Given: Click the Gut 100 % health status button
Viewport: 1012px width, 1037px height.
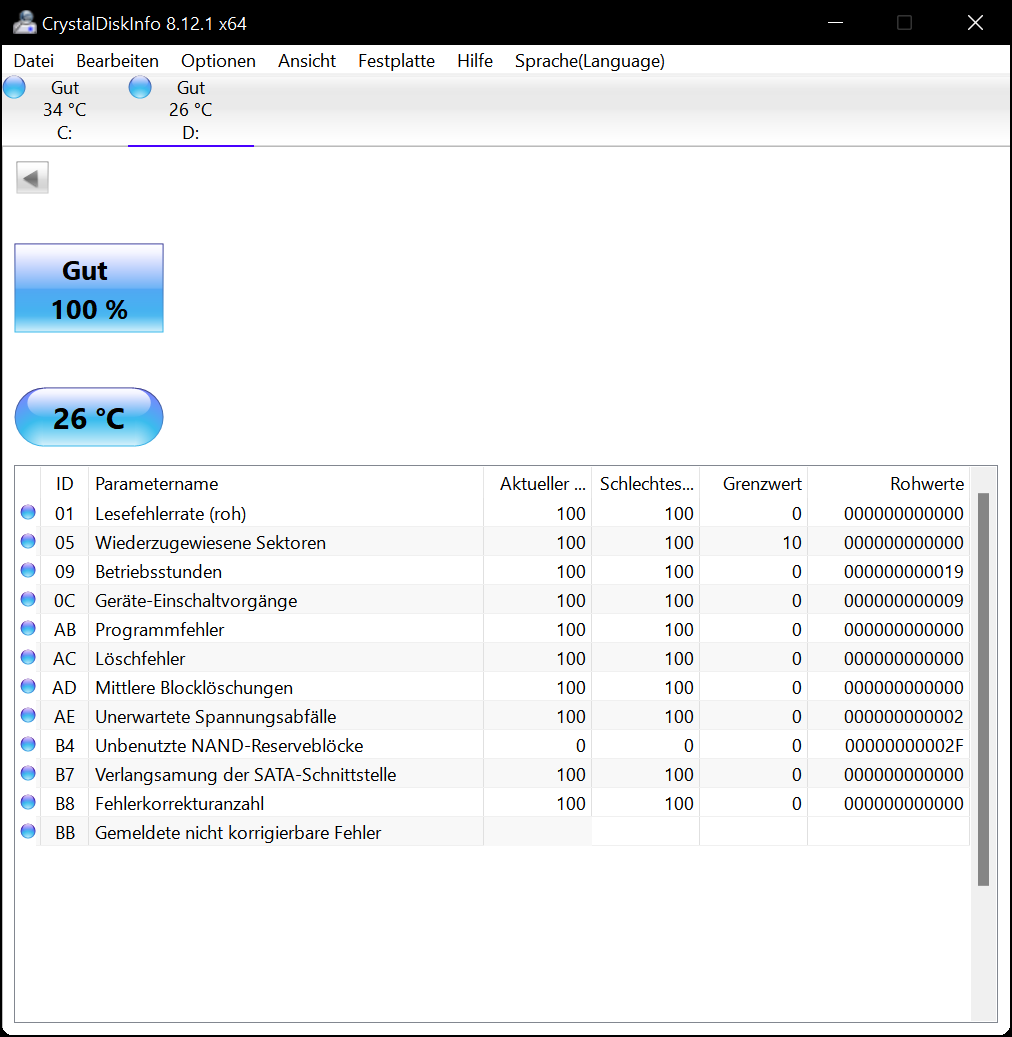Looking at the screenshot, I should (89, 288).
